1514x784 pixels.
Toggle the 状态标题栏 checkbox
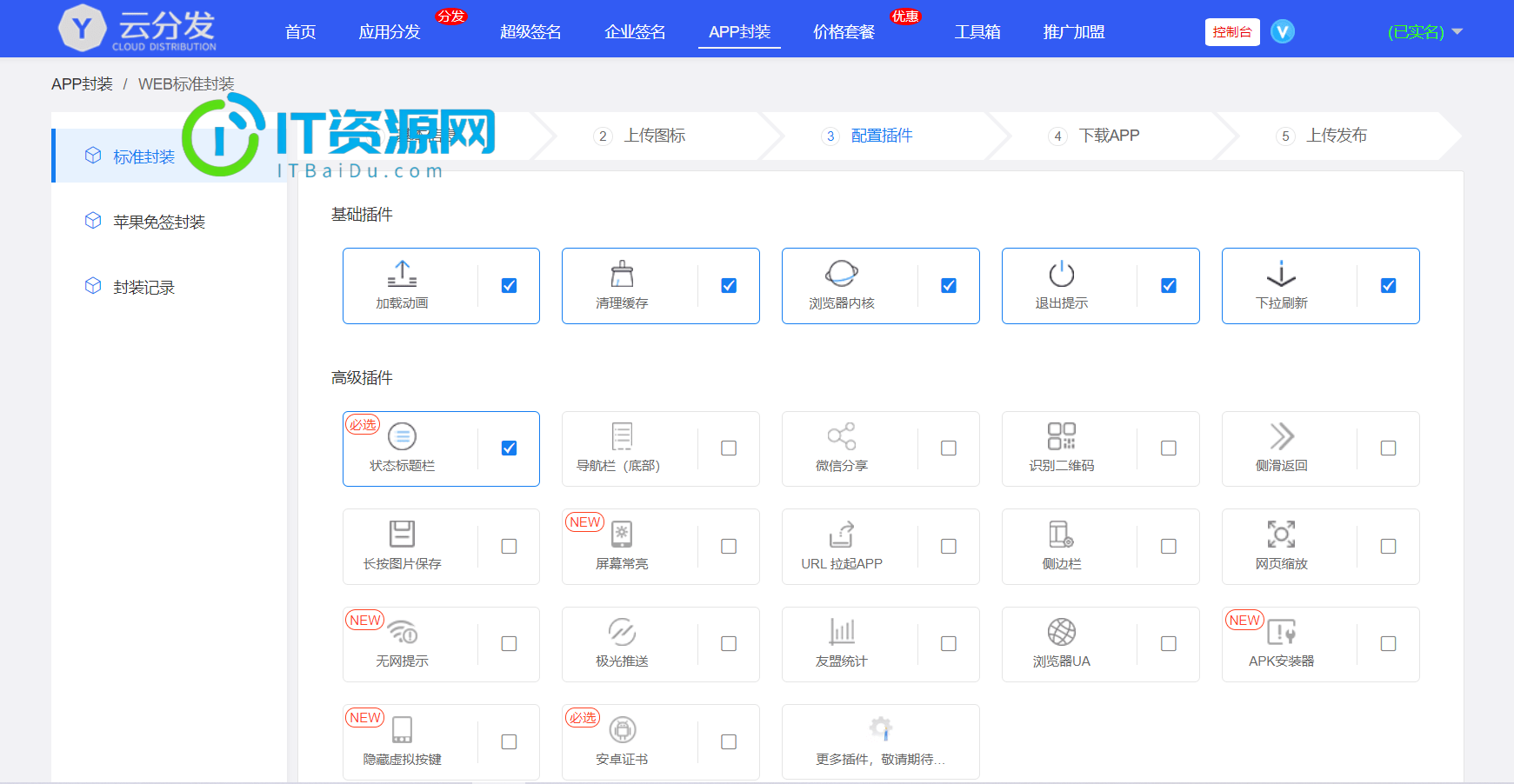coord(510,448)
